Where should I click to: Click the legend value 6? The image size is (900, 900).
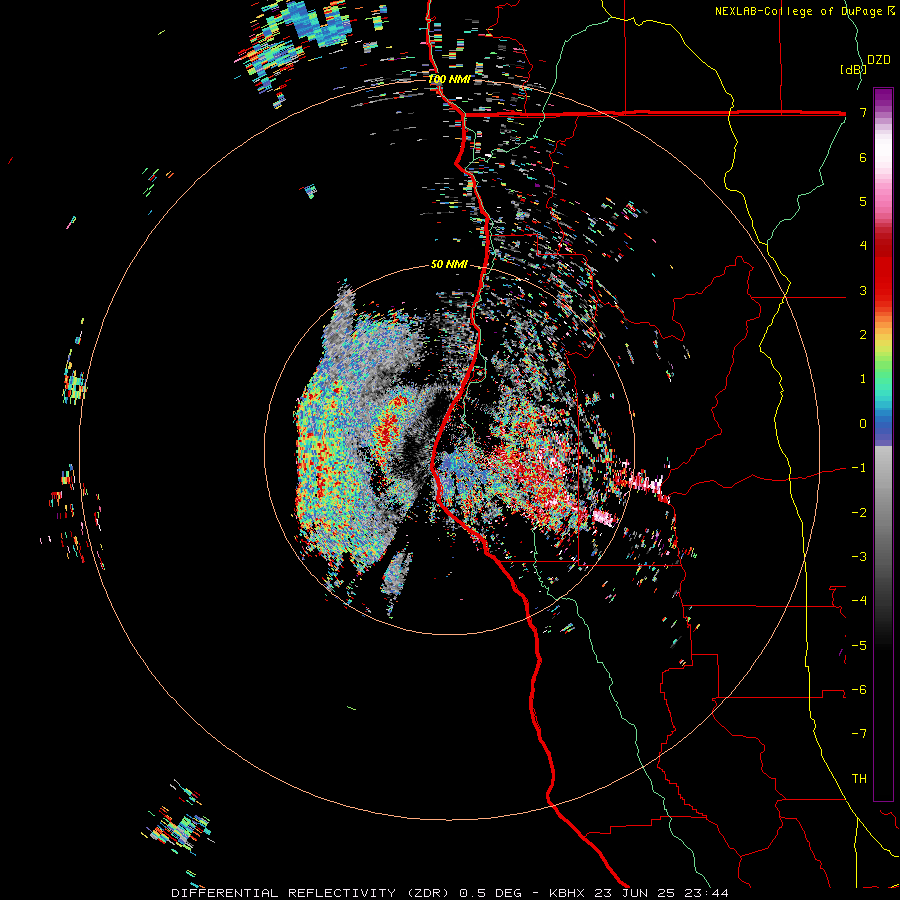tap(863, 157)
